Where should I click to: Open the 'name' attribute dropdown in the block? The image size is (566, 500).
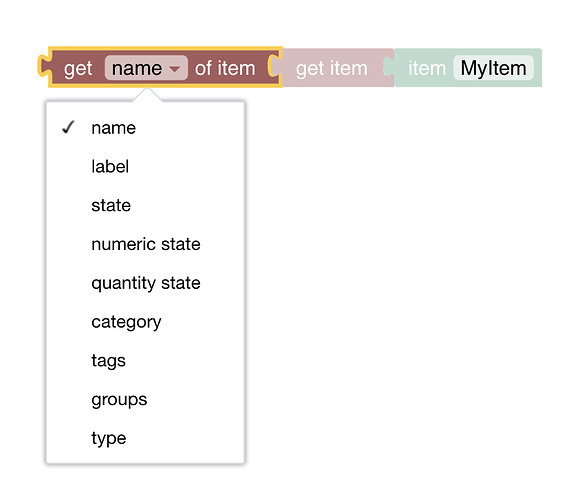[x=146, y=68]
